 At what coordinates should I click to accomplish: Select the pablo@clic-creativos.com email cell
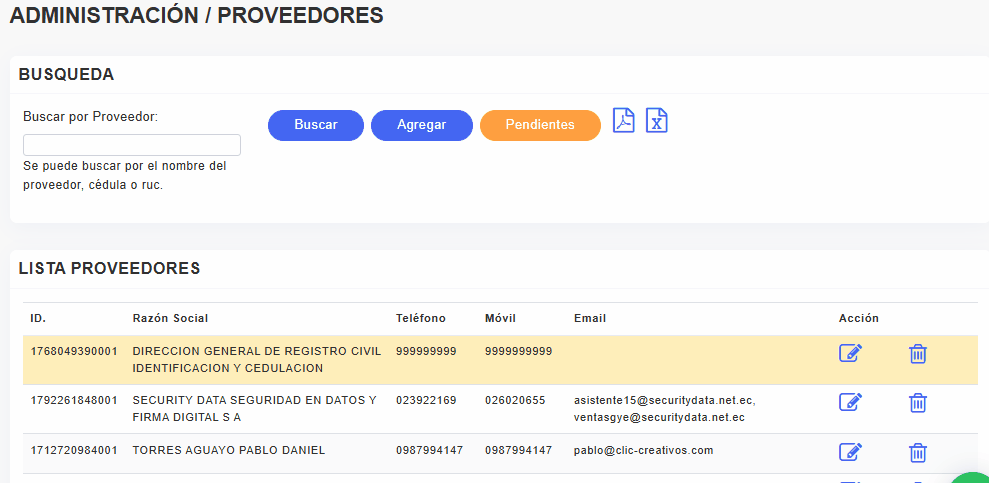[x=643, y=450]
